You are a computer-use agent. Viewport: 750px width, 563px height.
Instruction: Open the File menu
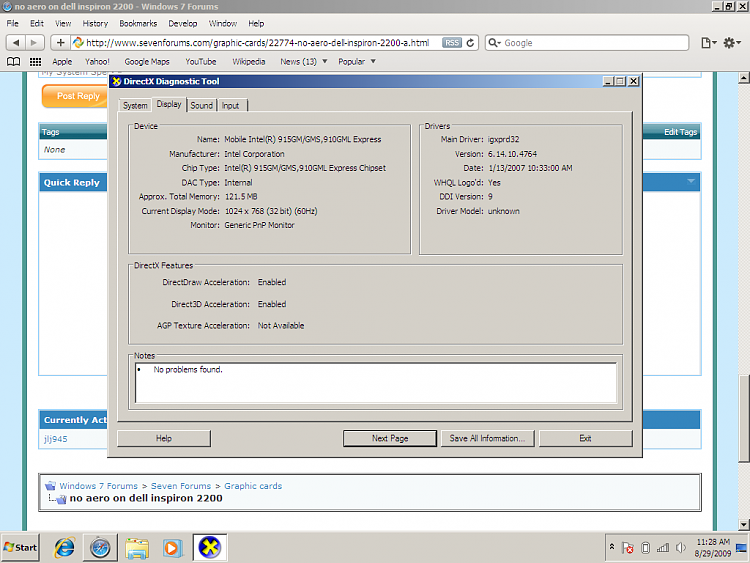click(12, 23)
